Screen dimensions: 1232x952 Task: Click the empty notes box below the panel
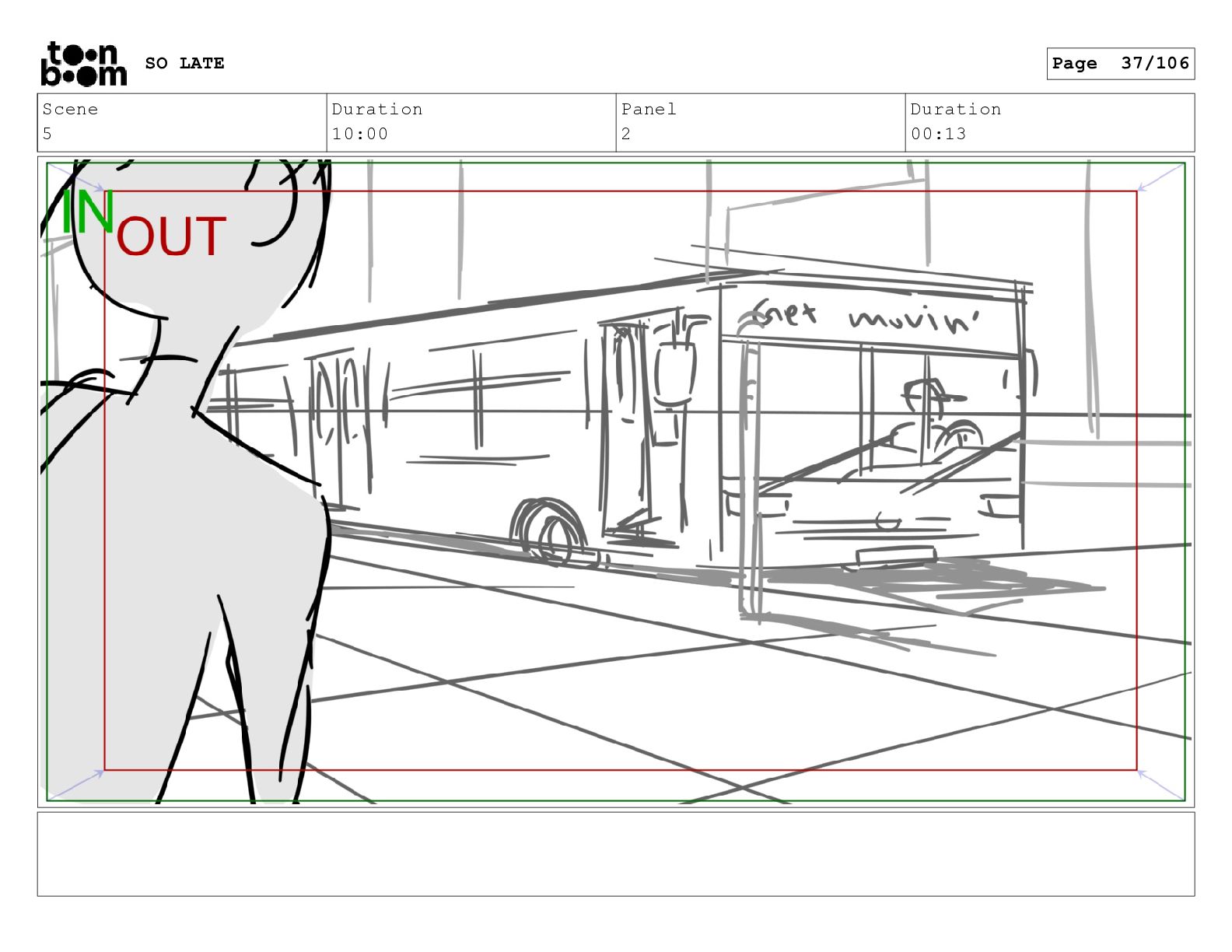pos(616,854)
